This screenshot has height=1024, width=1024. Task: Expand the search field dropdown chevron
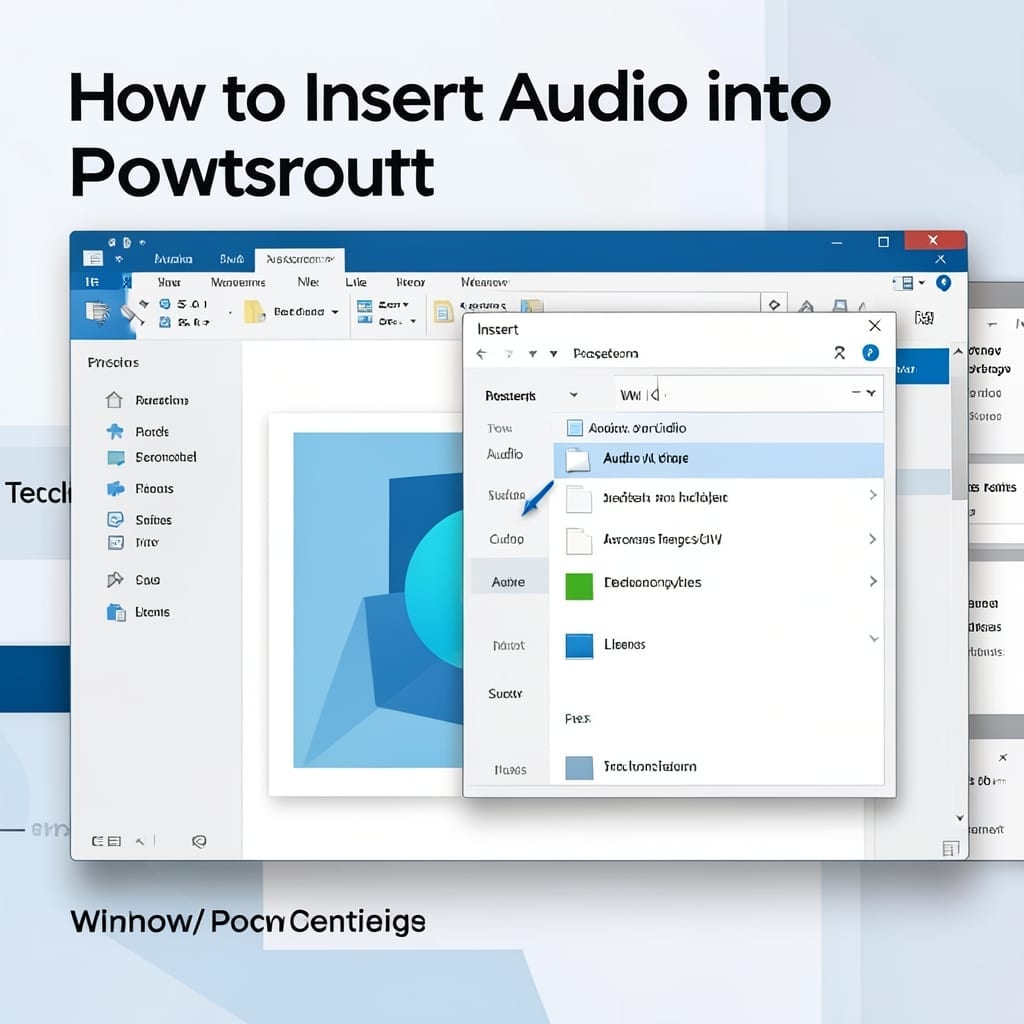click(871, 392)
